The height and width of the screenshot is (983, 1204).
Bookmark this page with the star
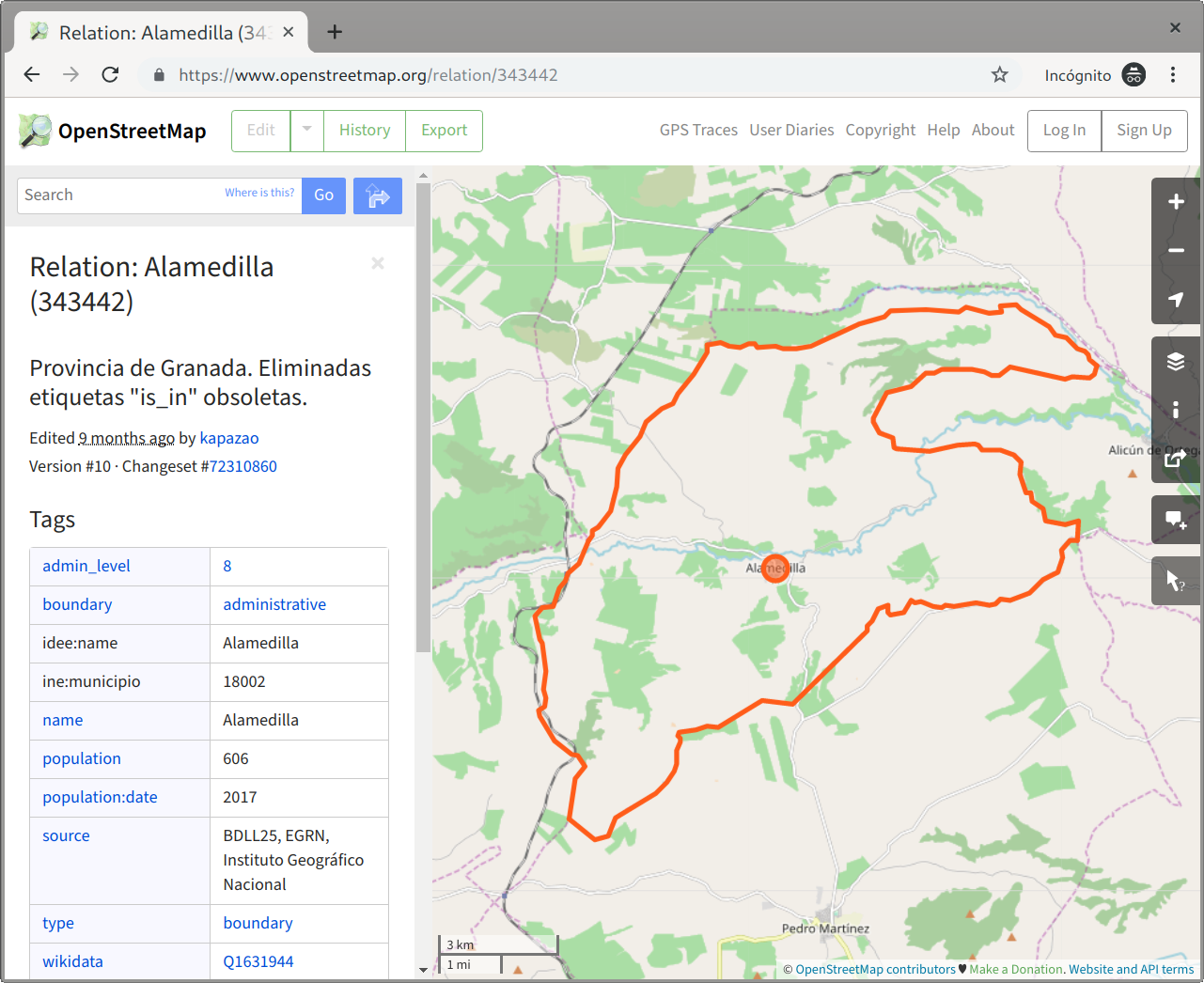click(x=999, y=74)
